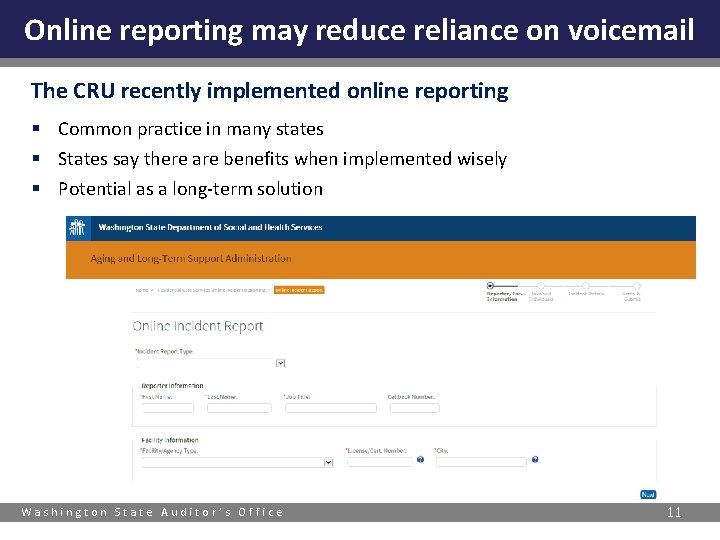
Task: Click the slide title about voicemail reliance
Action: click(x=359, y=31)
